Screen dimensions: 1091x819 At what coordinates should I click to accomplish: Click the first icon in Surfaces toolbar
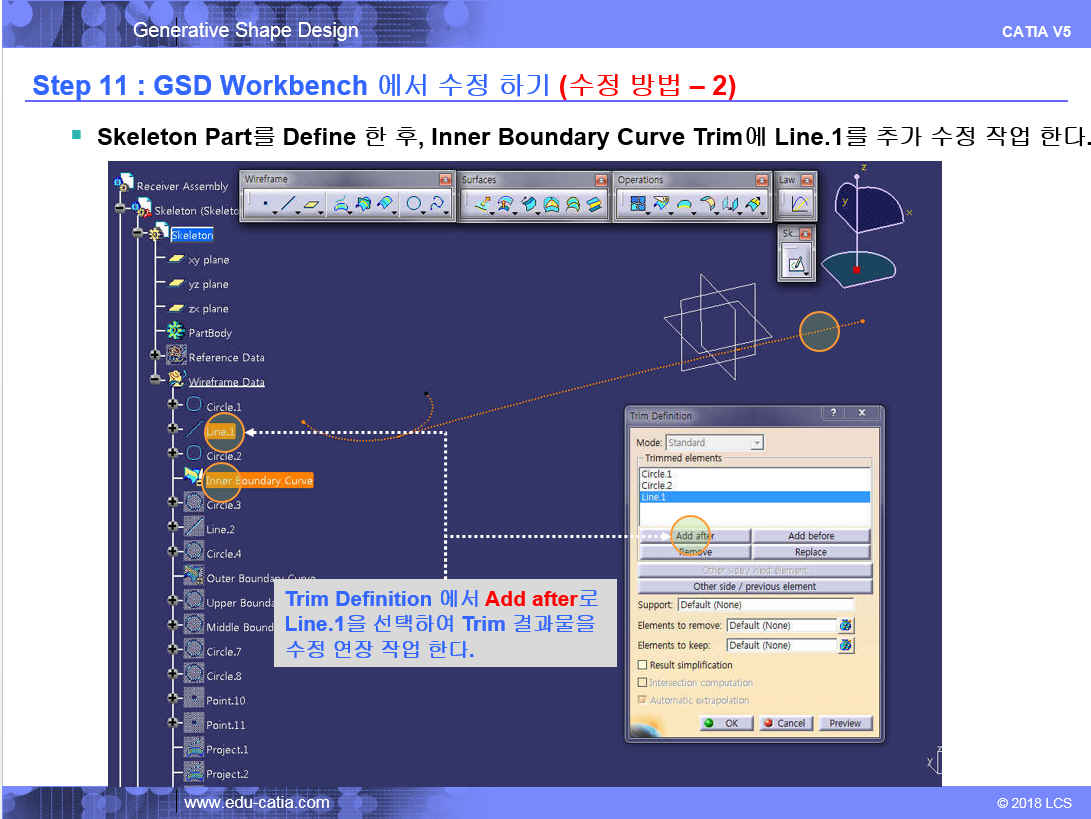[483, 205]
